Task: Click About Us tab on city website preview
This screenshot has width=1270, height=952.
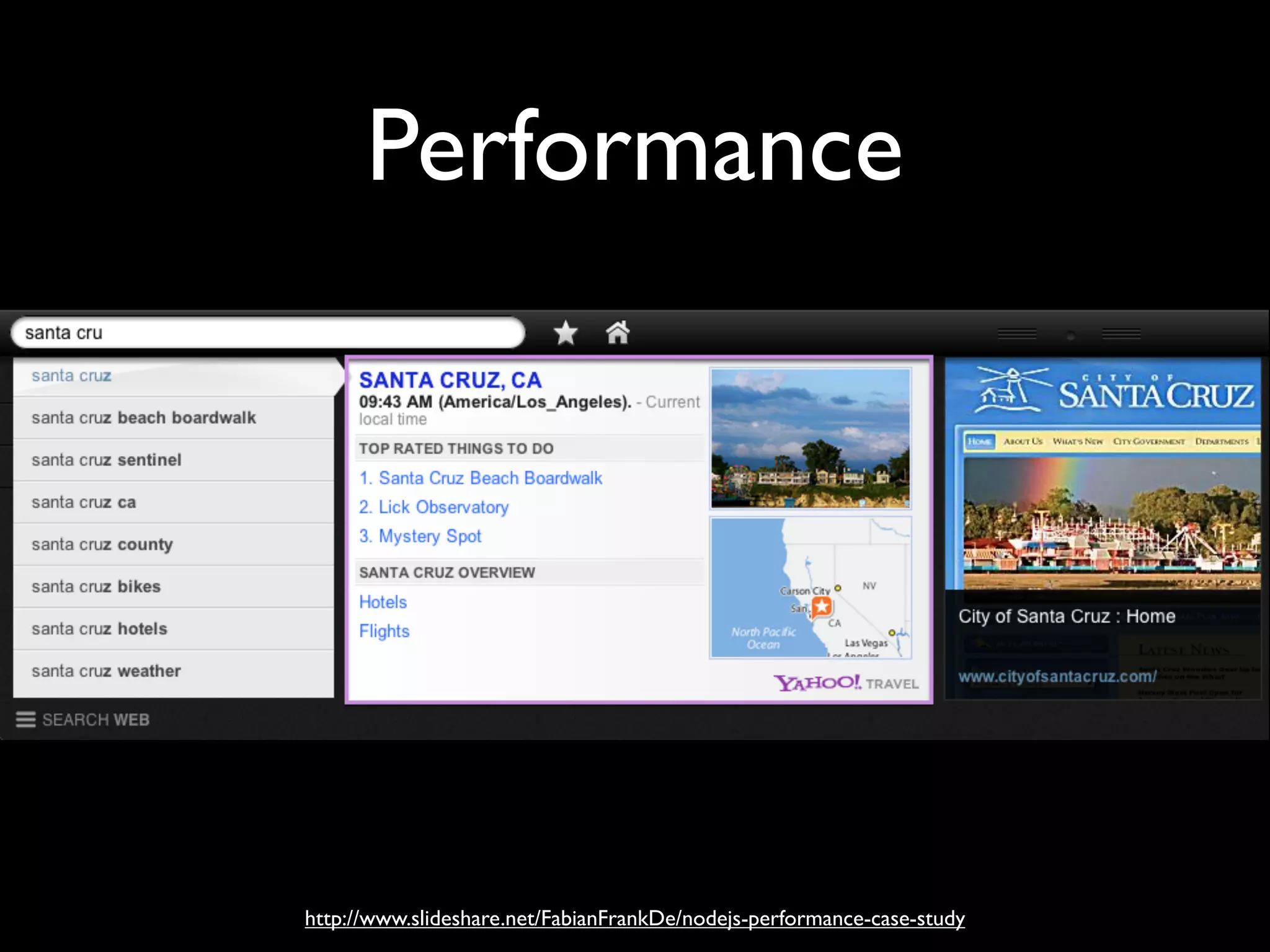Action: [1023, 441]
